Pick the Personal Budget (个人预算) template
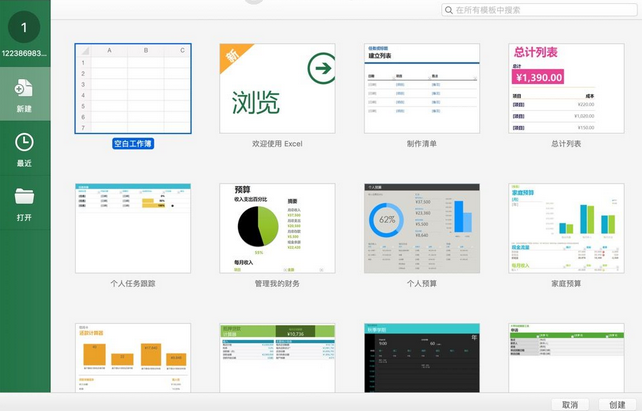This screenshot has height=411, width=642. click(x=421, y=228)
